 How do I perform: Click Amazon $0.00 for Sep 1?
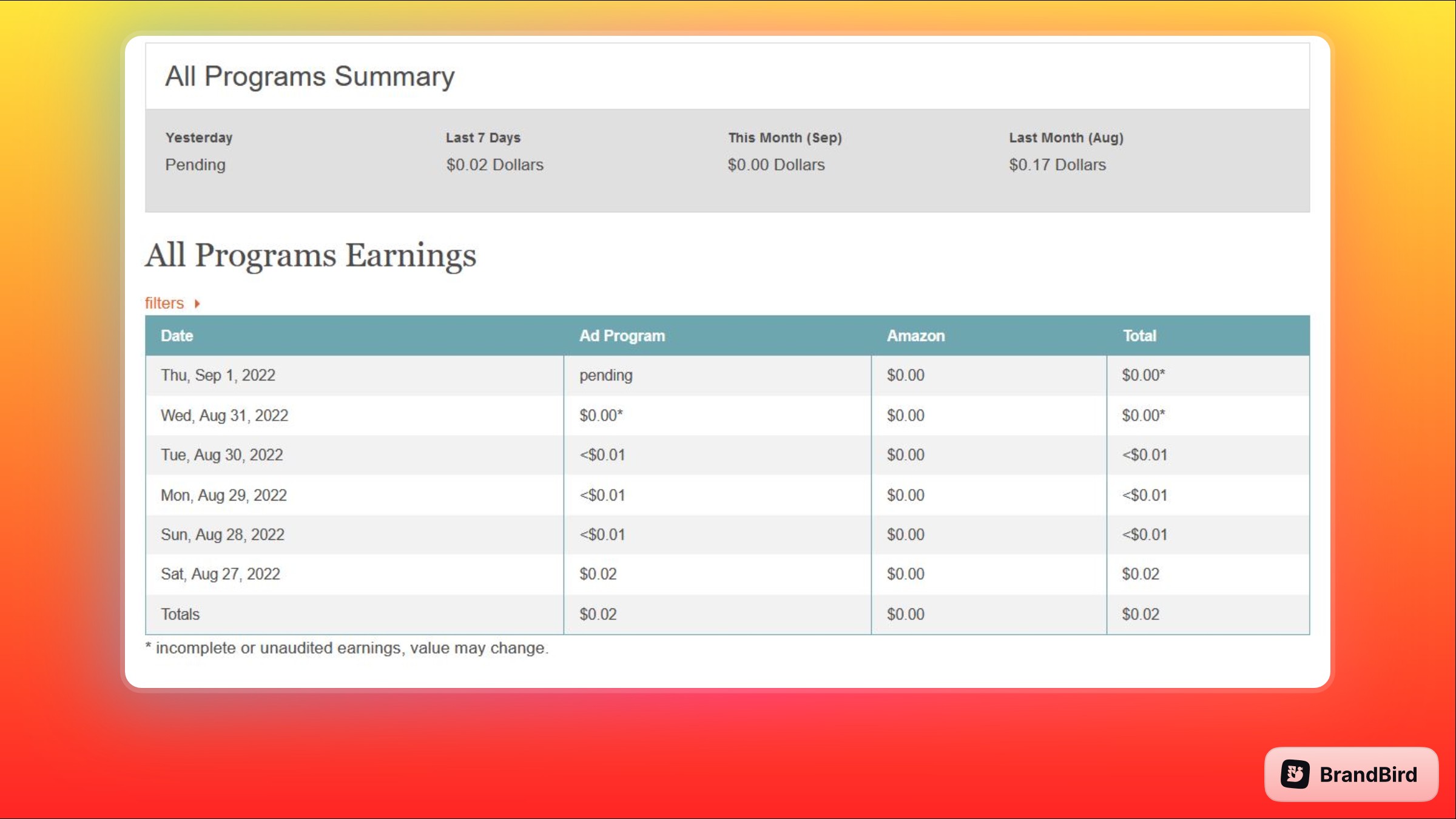[905, 375]
